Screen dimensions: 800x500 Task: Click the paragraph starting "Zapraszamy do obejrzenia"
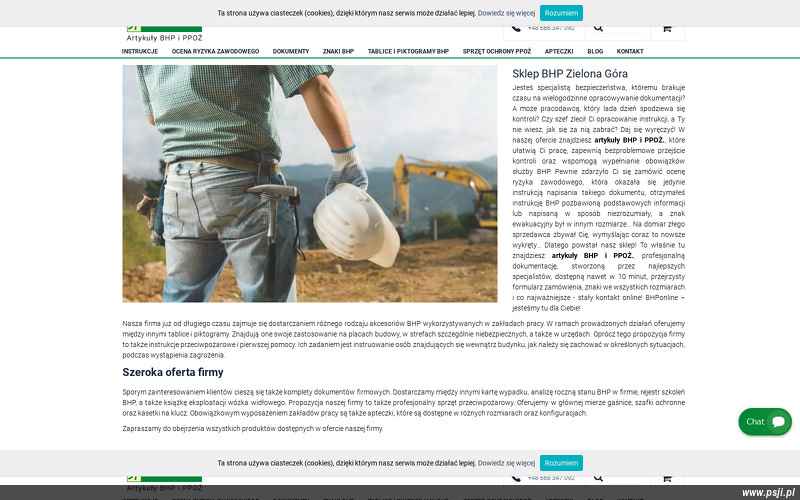pyautogui.click(x=253, y=429)
